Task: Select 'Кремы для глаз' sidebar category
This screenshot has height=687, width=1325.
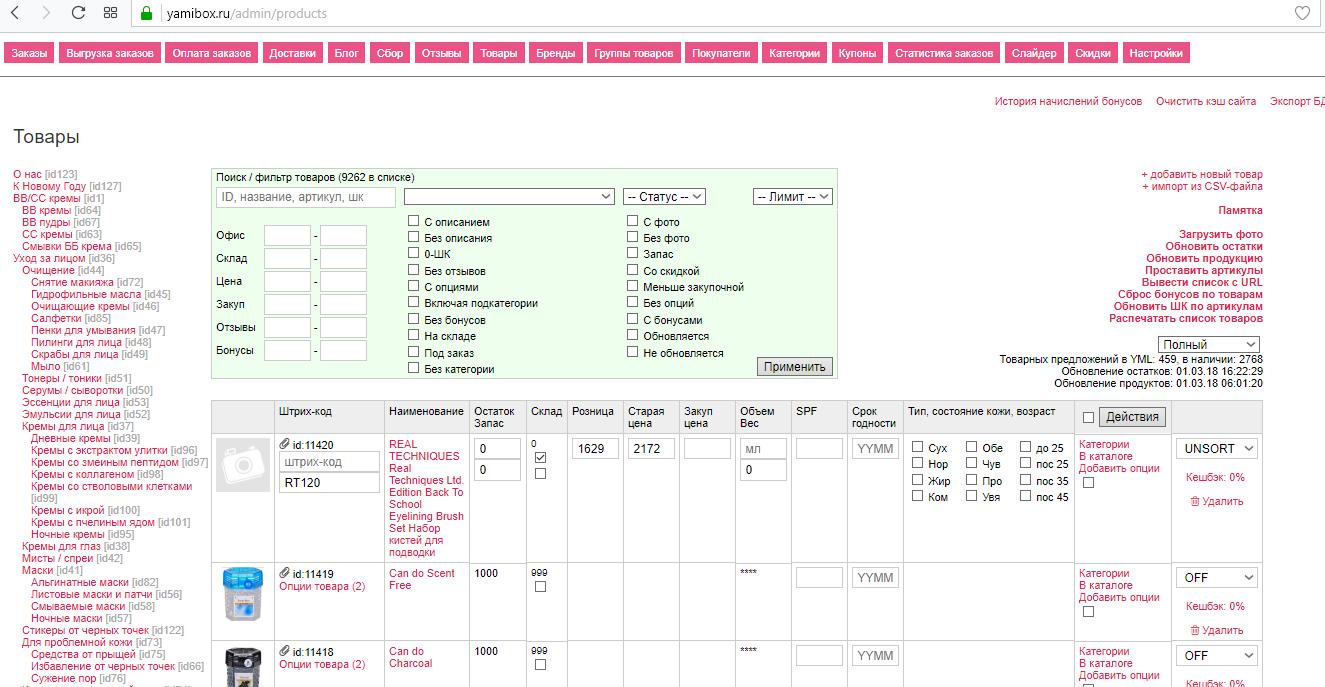Action: point(61,546)
